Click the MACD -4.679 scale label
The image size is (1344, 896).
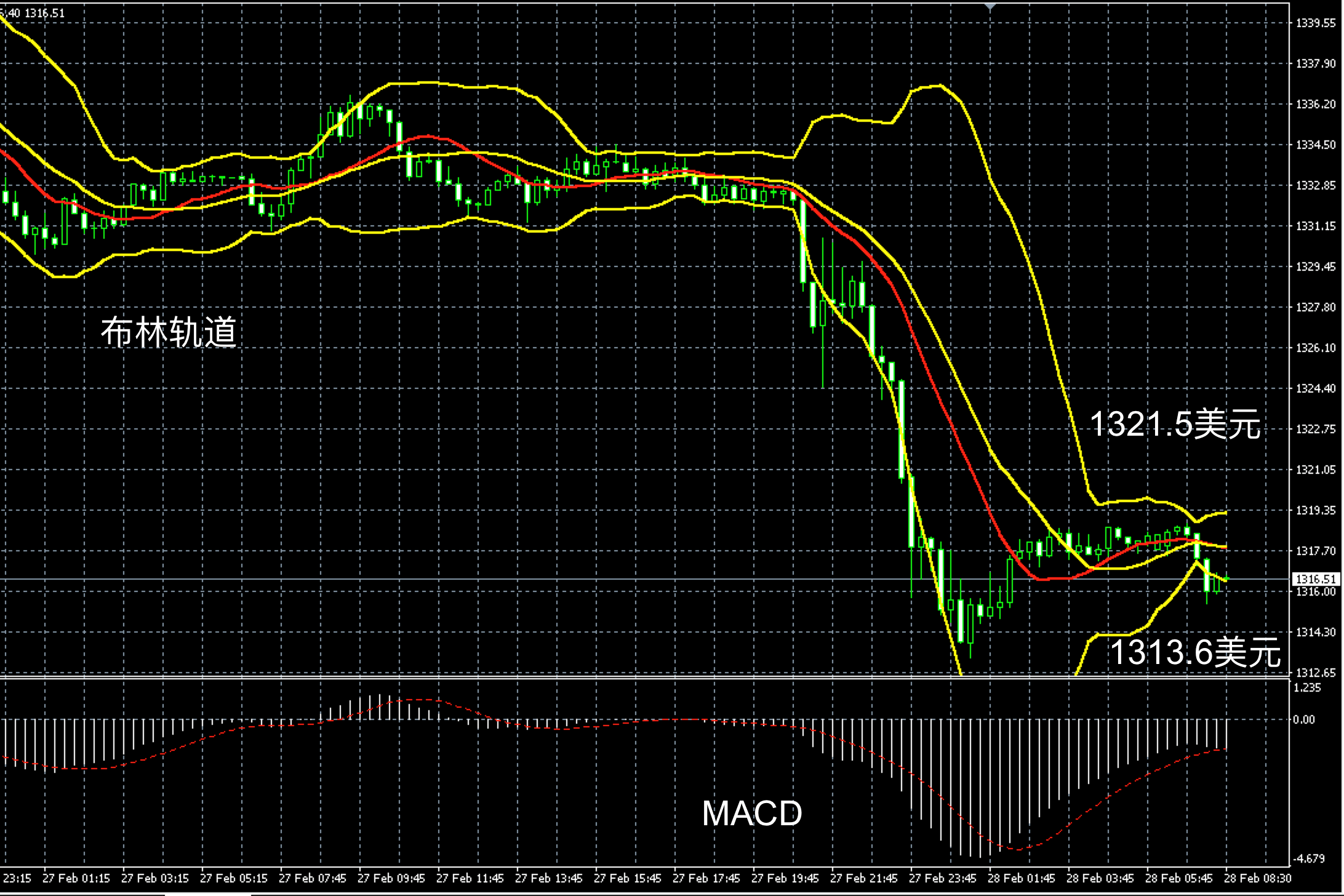1308,858
